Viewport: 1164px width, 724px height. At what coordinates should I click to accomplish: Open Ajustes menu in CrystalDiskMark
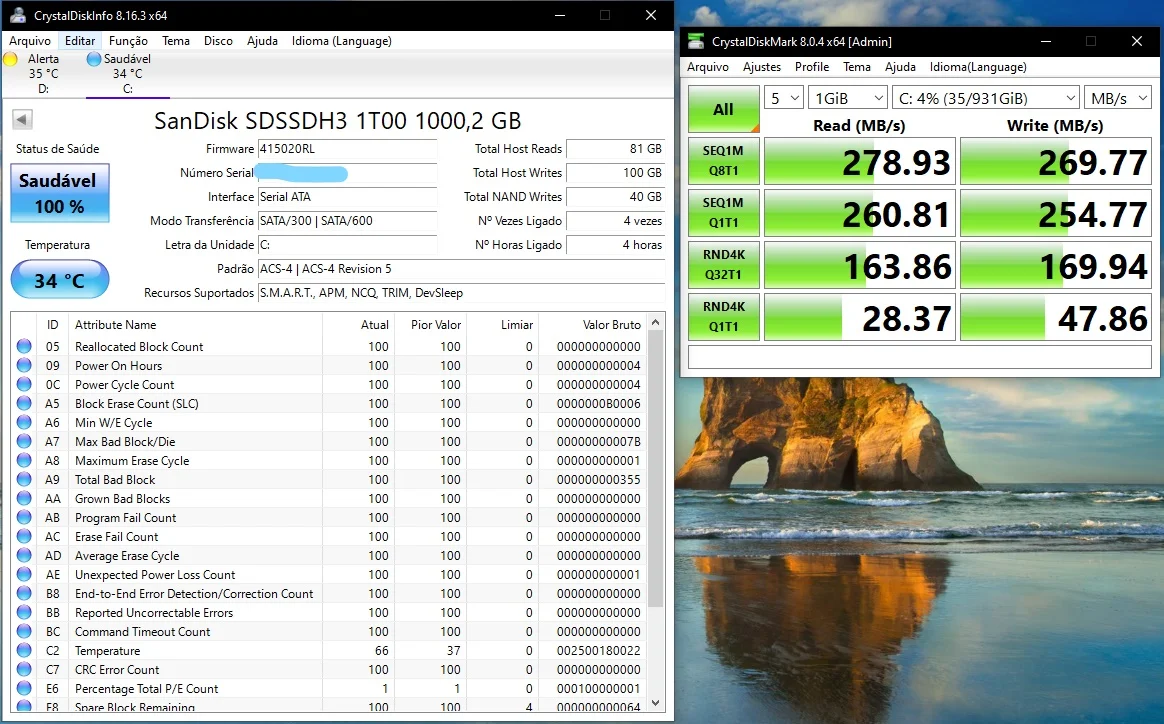point(762,67)
